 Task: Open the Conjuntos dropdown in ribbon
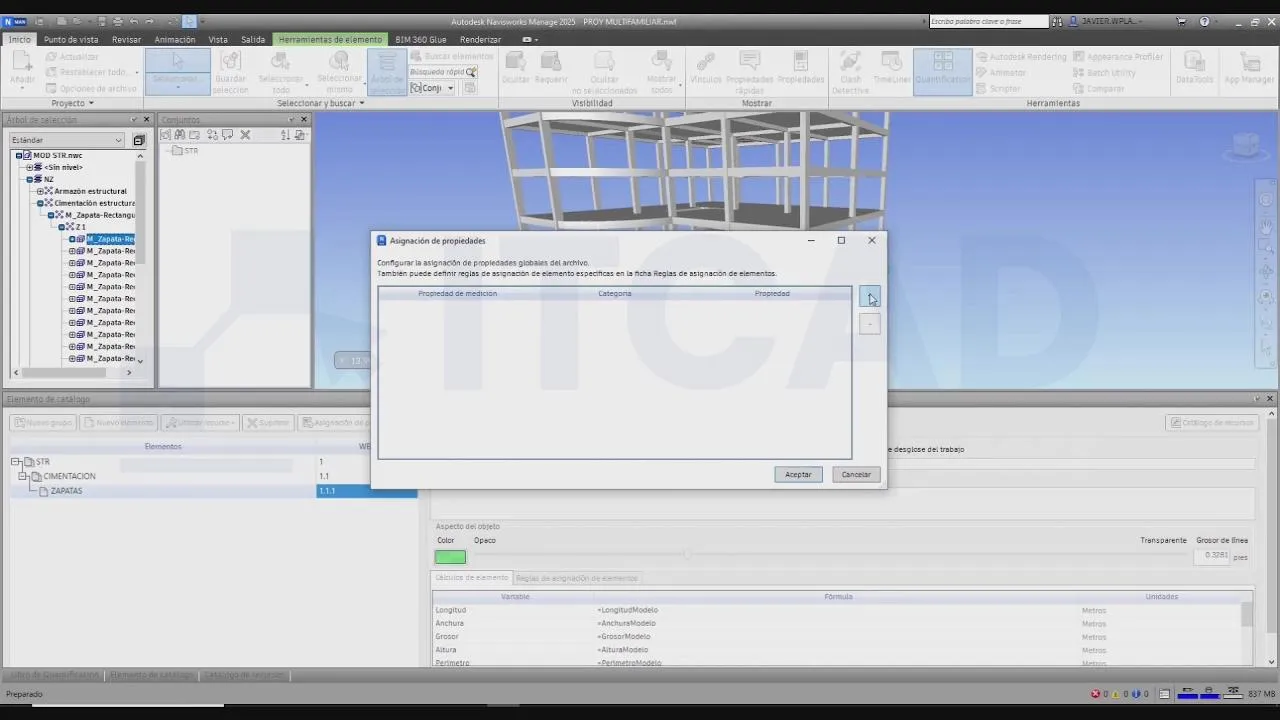(432, 88)
